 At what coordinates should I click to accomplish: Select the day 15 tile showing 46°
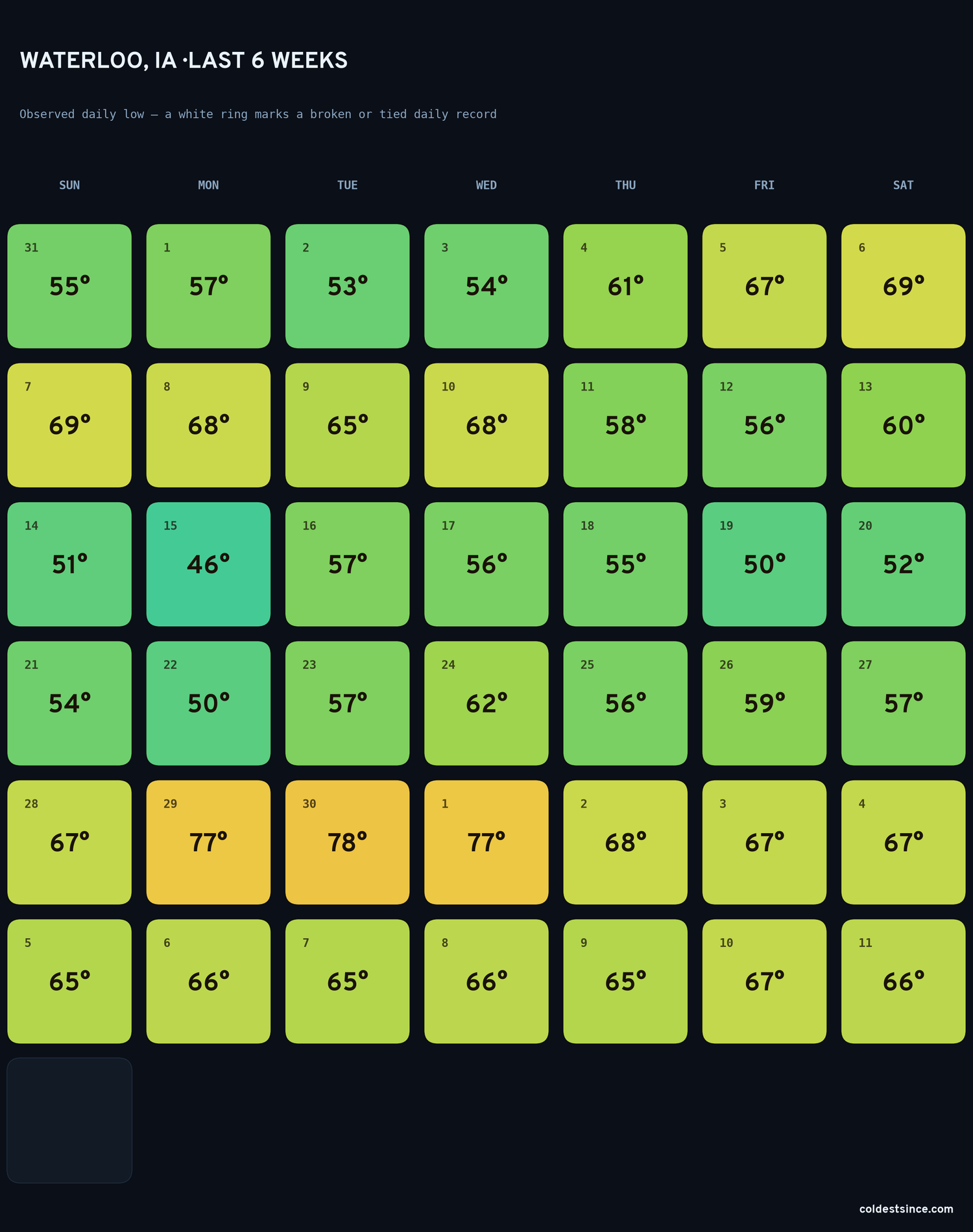(208, 564)
